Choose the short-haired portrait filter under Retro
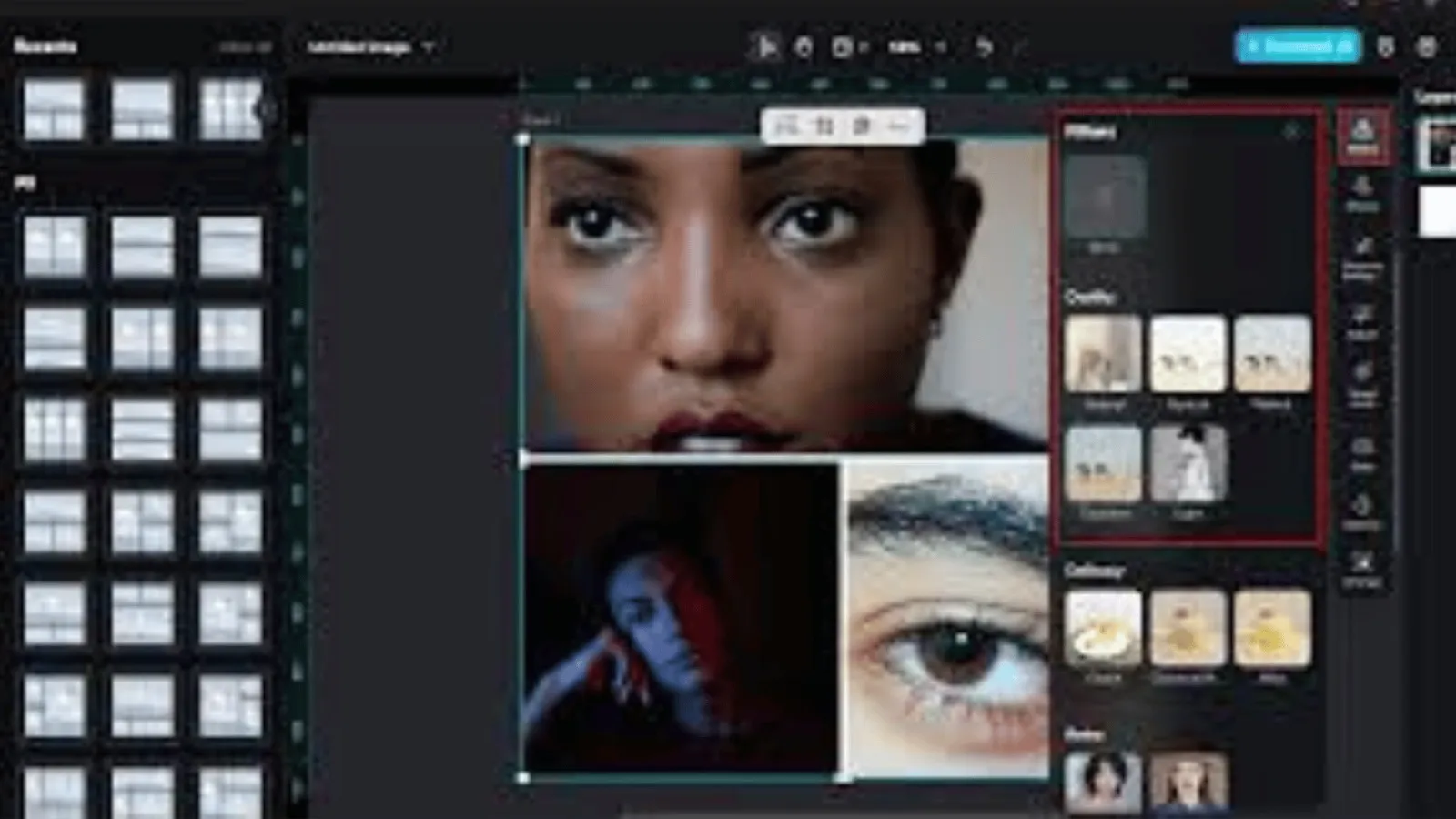The image size is (1456, 819). (x=1103, y=783)
